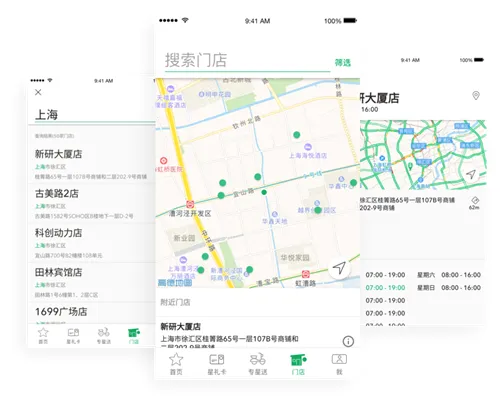Click the 筛选 filter button

click(343, 62)
